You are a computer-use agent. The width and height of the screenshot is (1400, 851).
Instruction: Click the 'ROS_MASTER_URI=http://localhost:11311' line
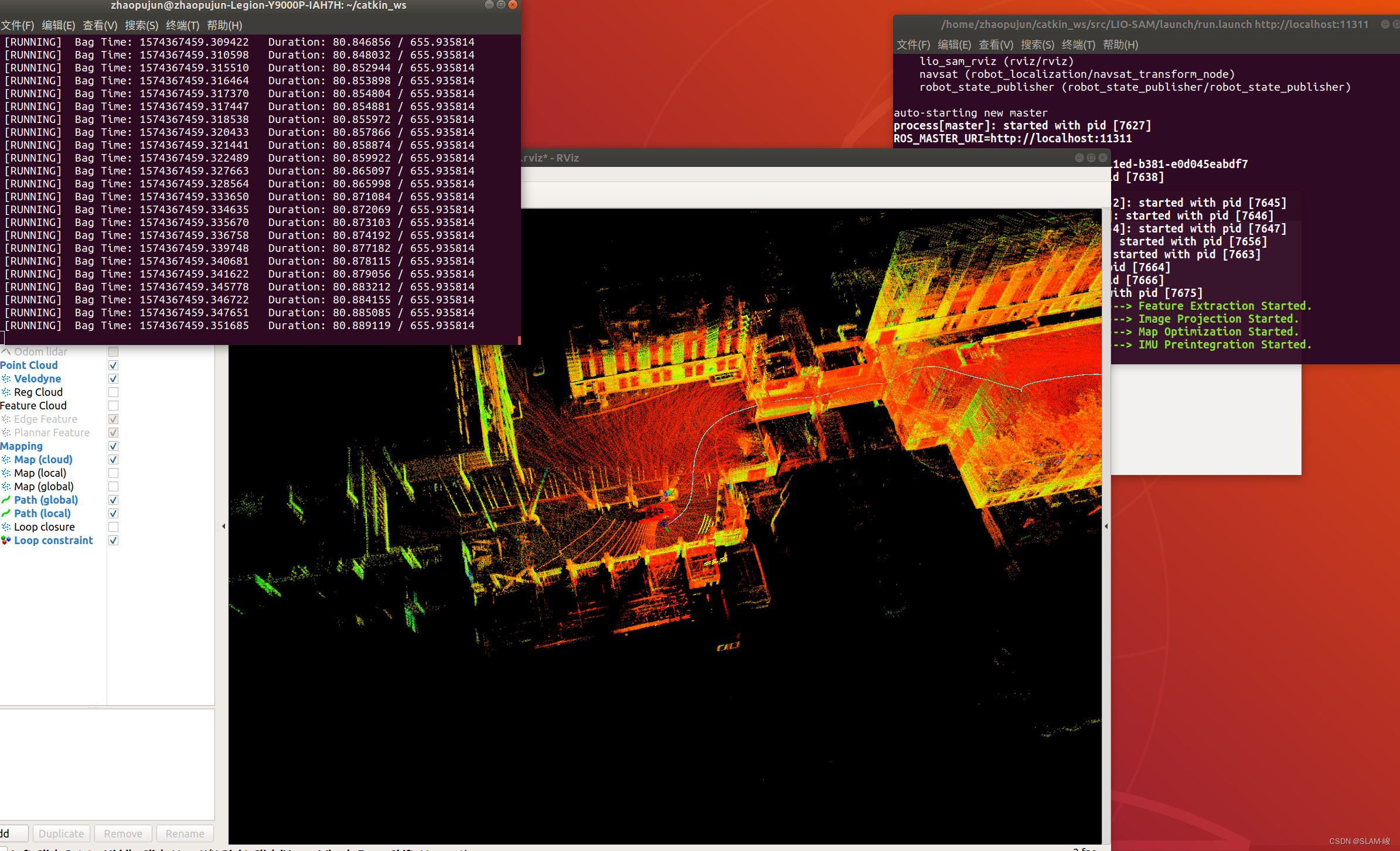(x=1013, y=138)
